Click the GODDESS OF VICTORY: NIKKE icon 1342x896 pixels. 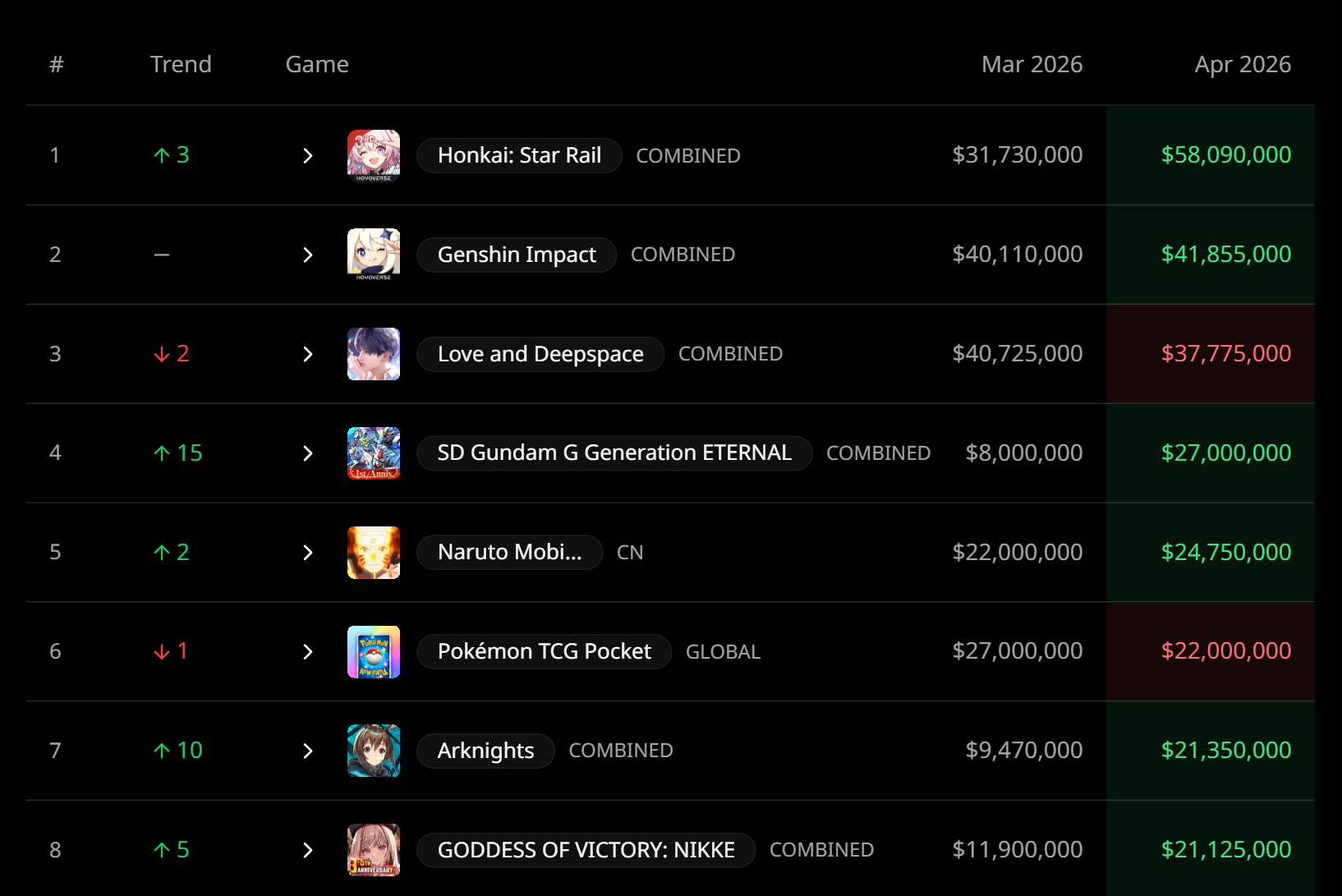tap(374, 850)
